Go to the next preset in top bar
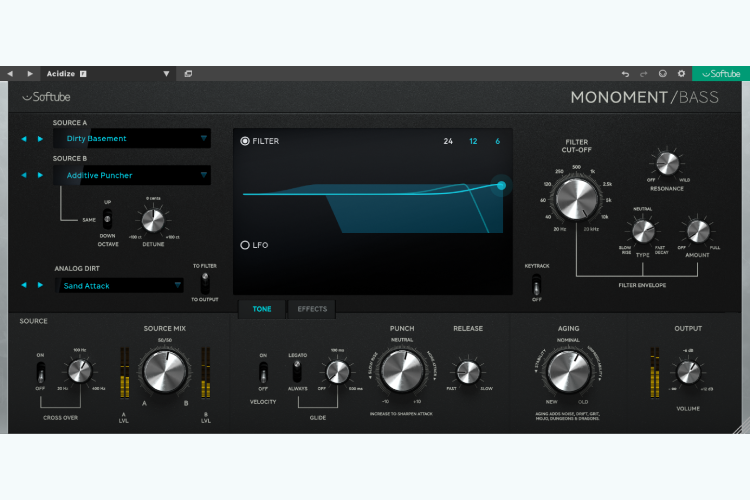750x500 pixels. pyautogui.click(x=30, y=74)
